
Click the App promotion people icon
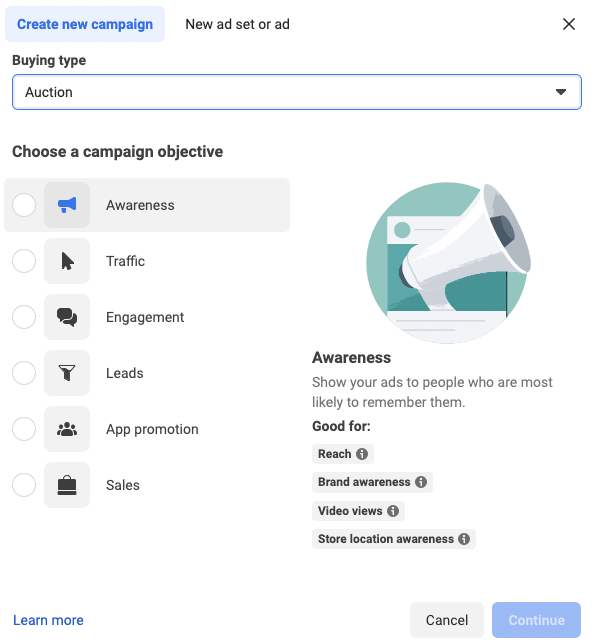point(67,429)
